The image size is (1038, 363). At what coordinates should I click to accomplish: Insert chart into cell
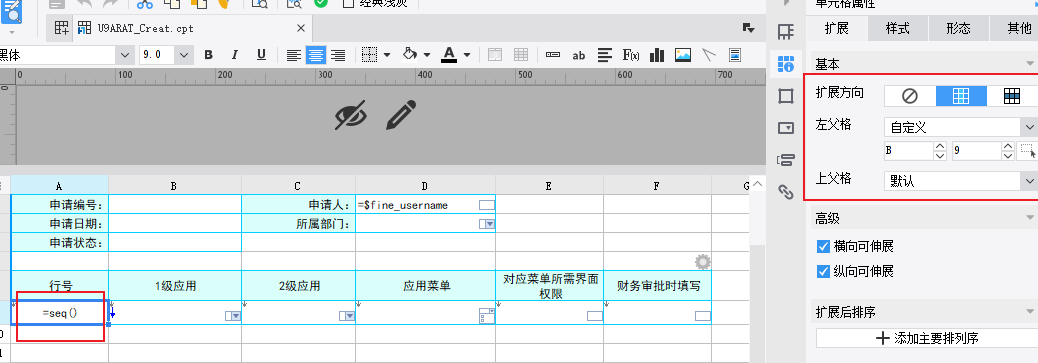tap(657, 55)
